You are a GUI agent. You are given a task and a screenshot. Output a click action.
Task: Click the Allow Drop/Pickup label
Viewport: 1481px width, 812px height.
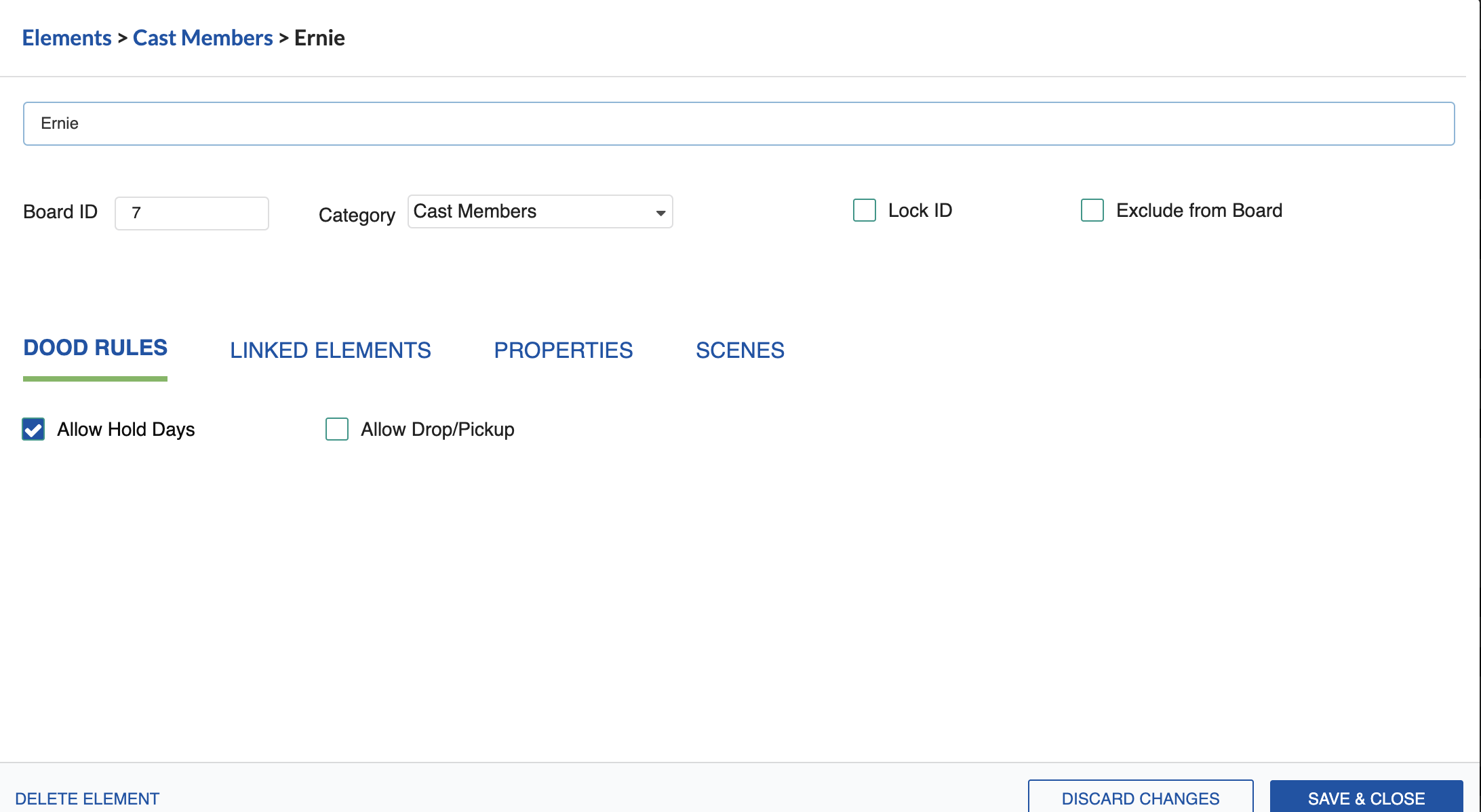(437, 429)
